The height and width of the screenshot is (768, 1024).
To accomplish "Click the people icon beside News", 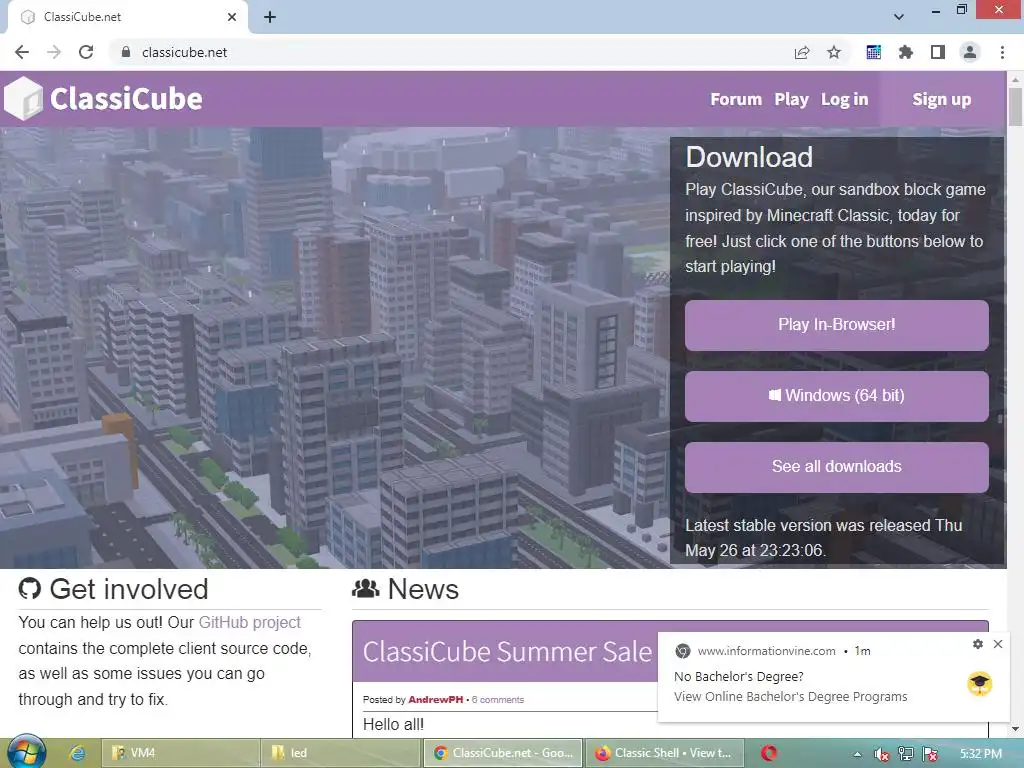I will click(366, 588).
